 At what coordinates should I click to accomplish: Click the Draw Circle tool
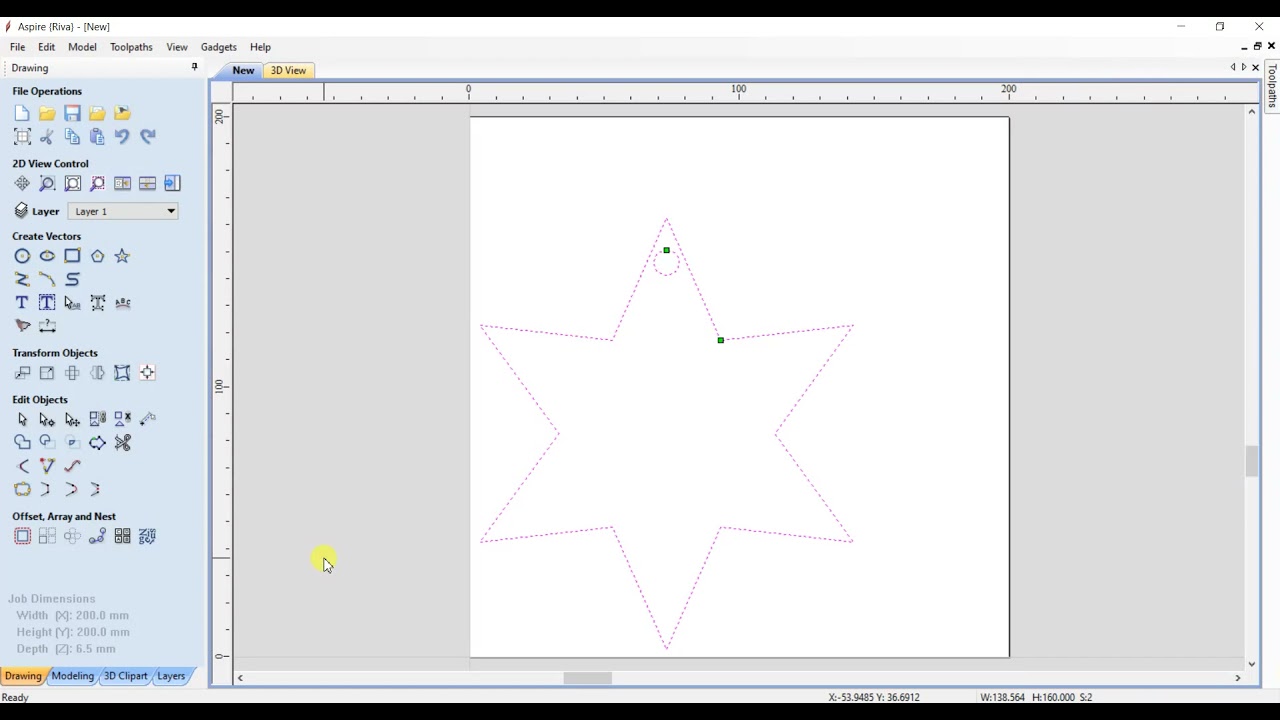click(22, 256)
